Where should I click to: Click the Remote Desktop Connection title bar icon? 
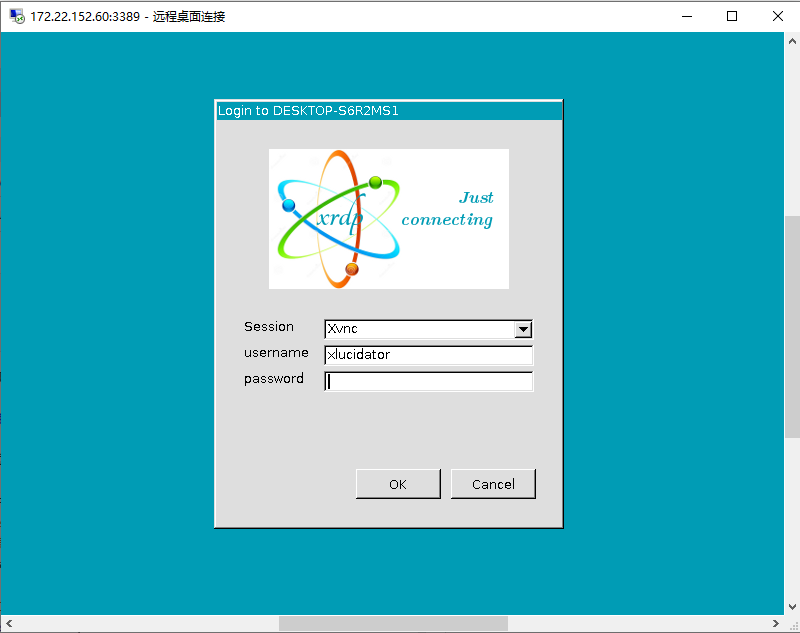[x=17, y=16]
